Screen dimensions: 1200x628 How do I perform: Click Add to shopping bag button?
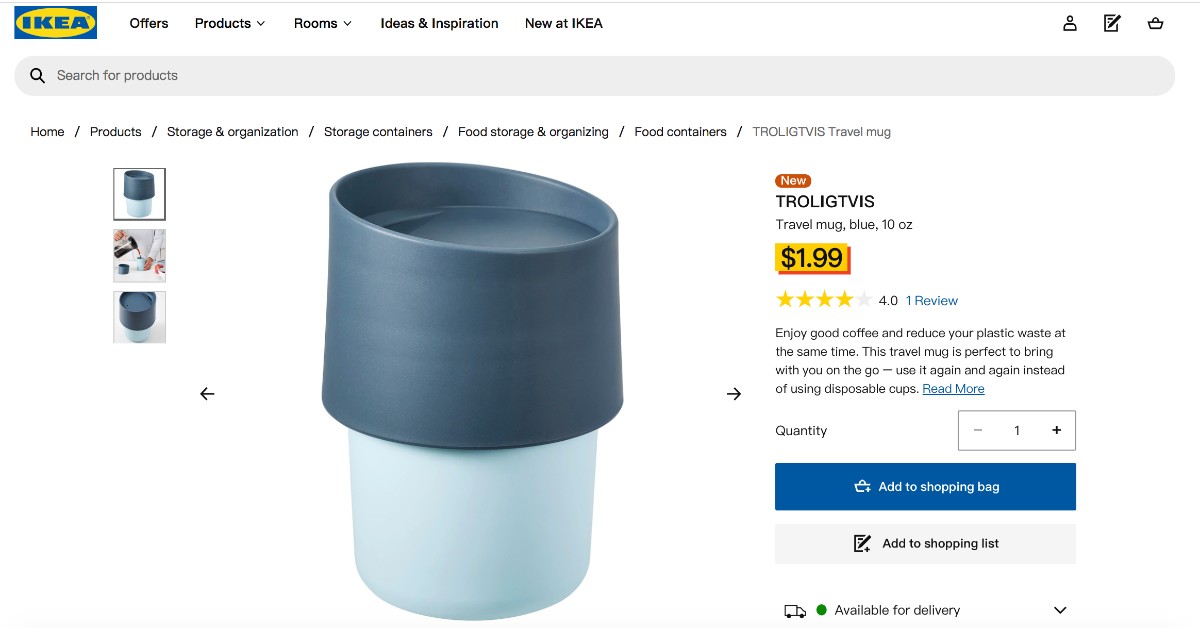pos(925,487)
